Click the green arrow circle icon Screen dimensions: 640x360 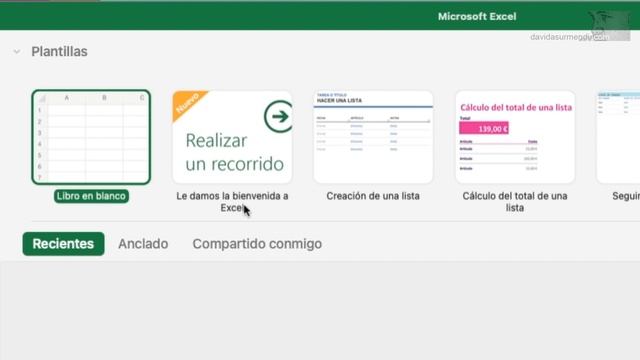pyautogui.click(x=279, y=116)
